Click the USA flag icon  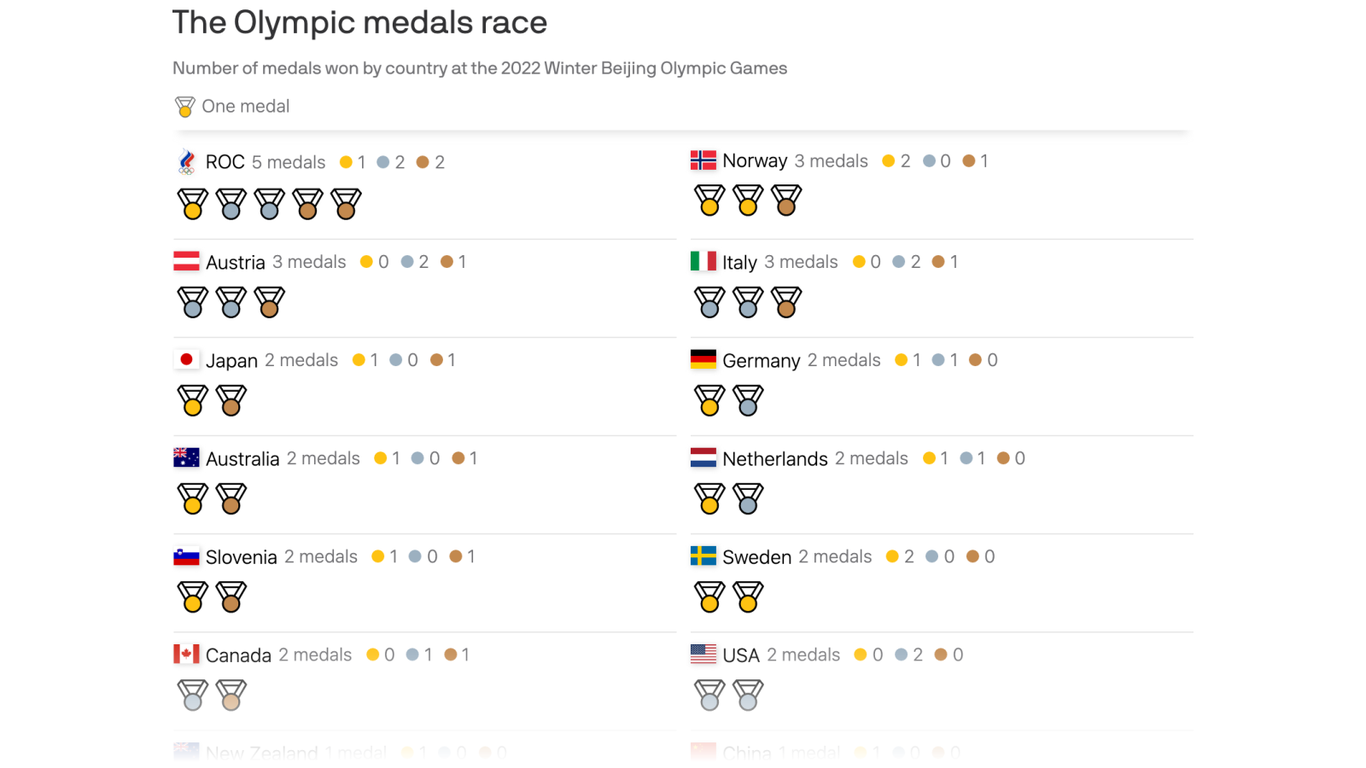point(703,654)
